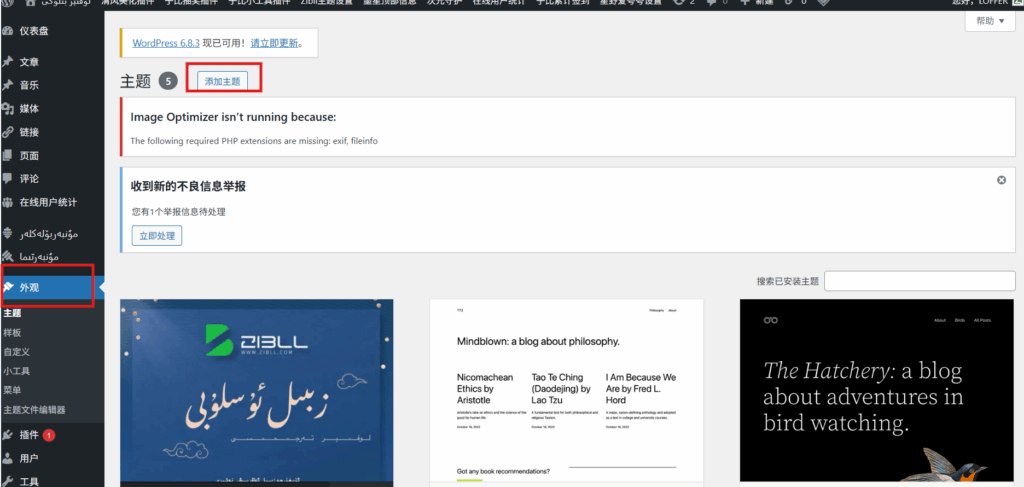Viewport: 1024px width, 487px height.
Task: Click the 文章 posts pin icon
Action: tap(8, 62)
